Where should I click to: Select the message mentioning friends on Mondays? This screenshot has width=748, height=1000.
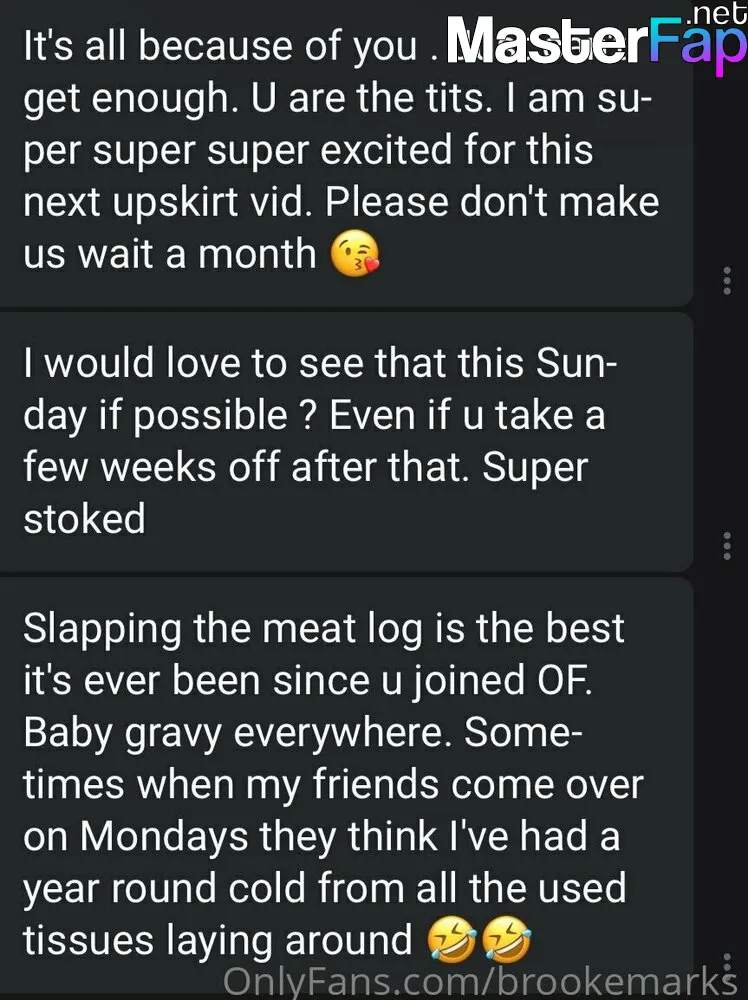(346, 788)
